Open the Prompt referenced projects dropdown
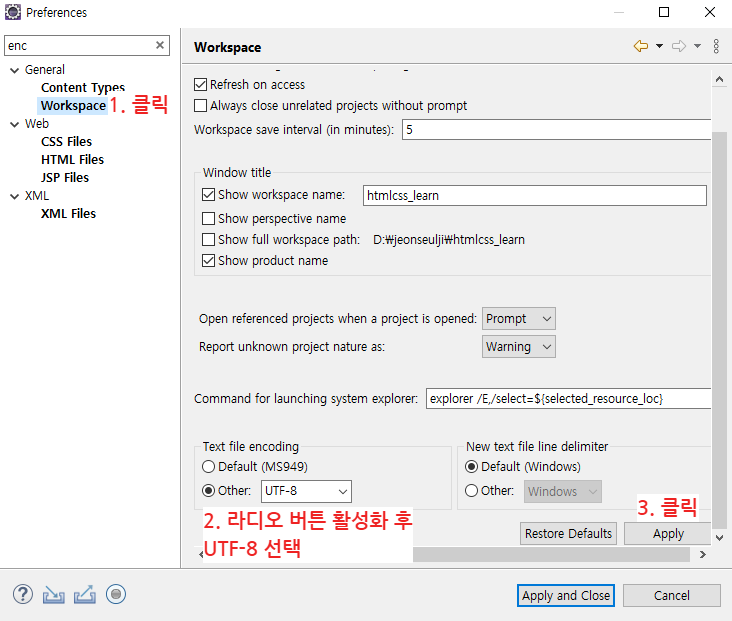Viewport: 732px width, 621px height. tap(519, 319)
